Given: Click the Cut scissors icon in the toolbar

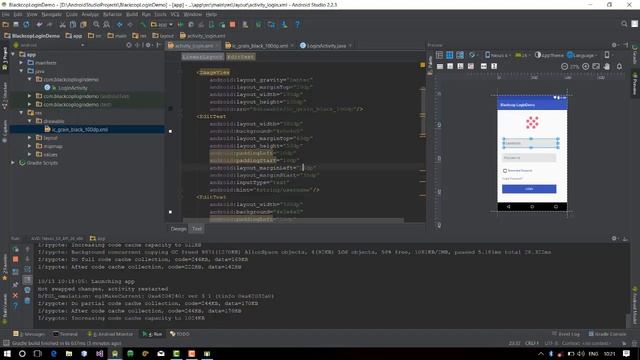Looking at the screenshot, I should (62, 24).
